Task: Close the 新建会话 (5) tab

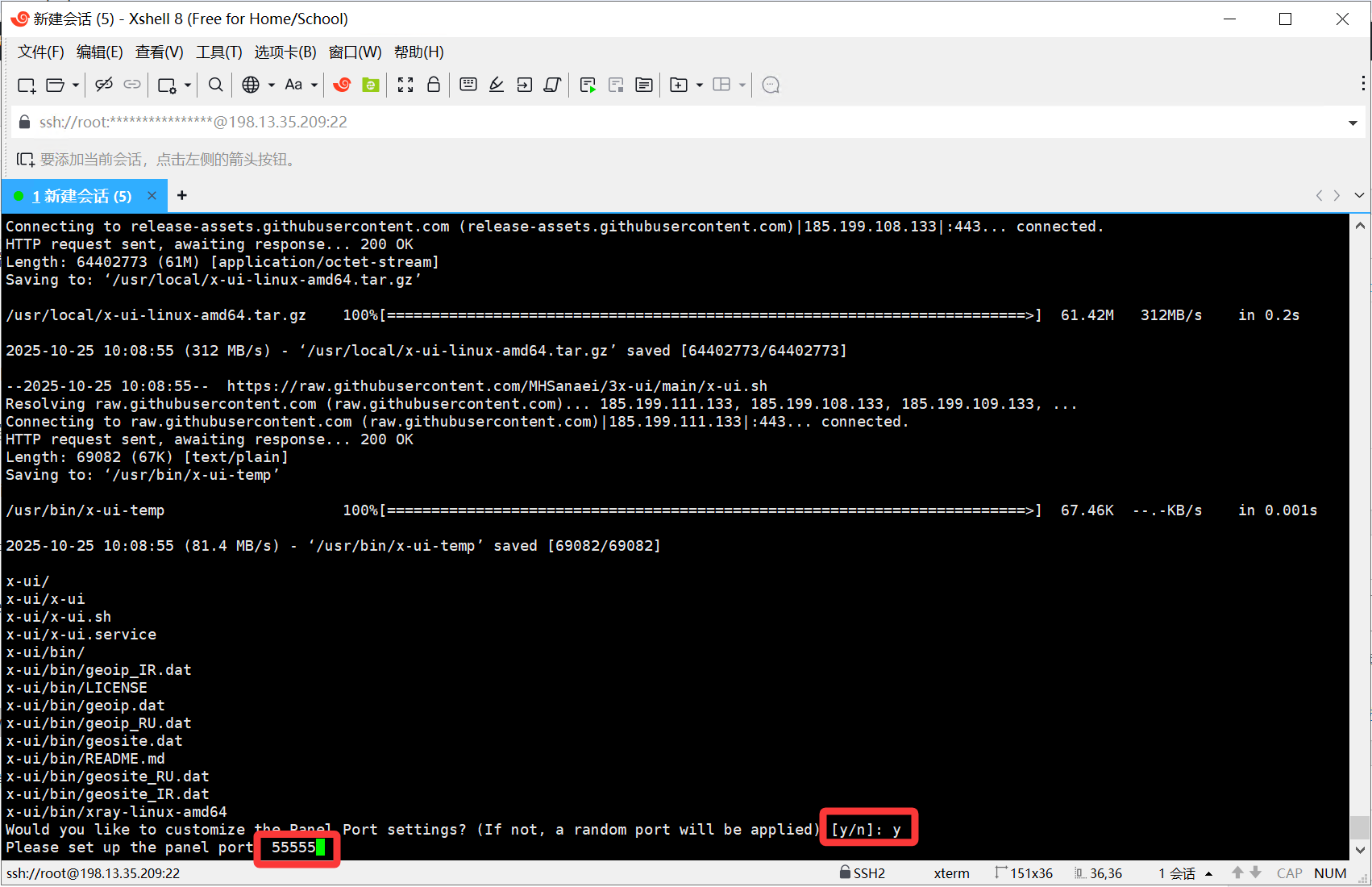Action: click(152, 196)
